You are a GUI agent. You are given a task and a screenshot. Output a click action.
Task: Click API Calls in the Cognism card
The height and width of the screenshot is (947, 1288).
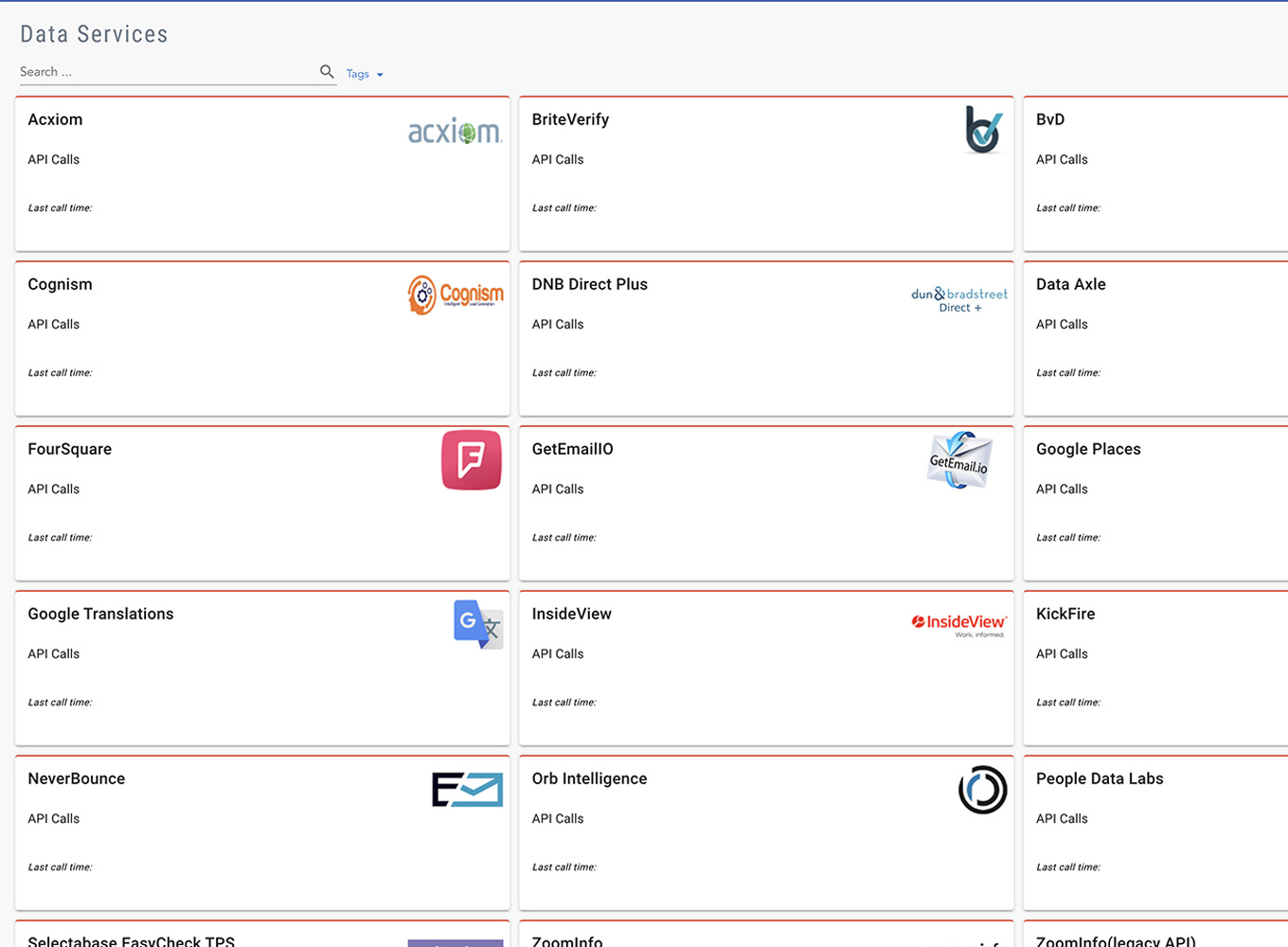(54, 324)
